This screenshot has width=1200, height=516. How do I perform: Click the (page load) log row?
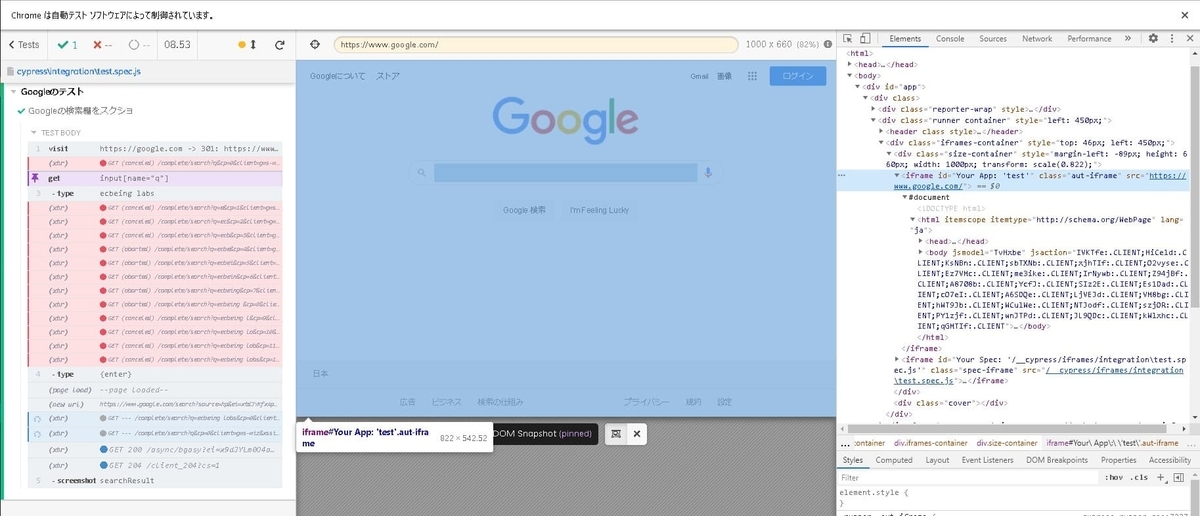tap(155, 389)
